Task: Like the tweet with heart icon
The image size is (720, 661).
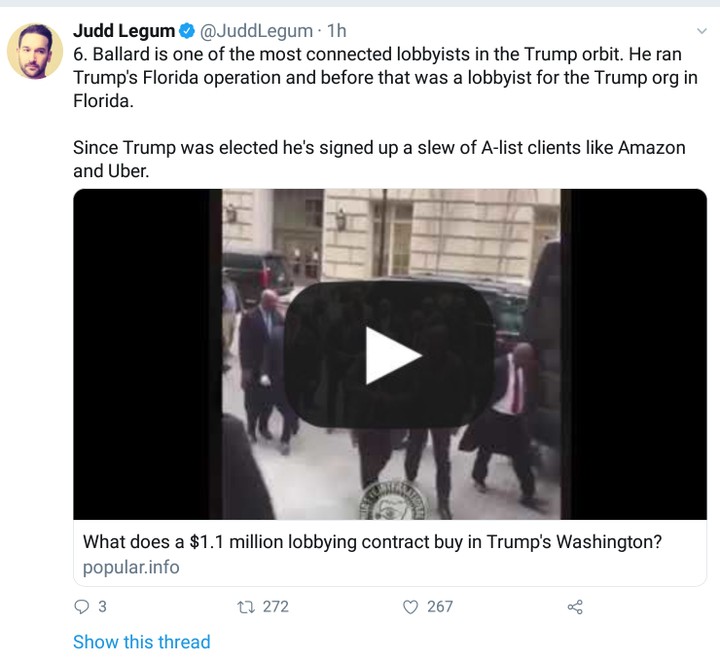Action: coord(410,607)
